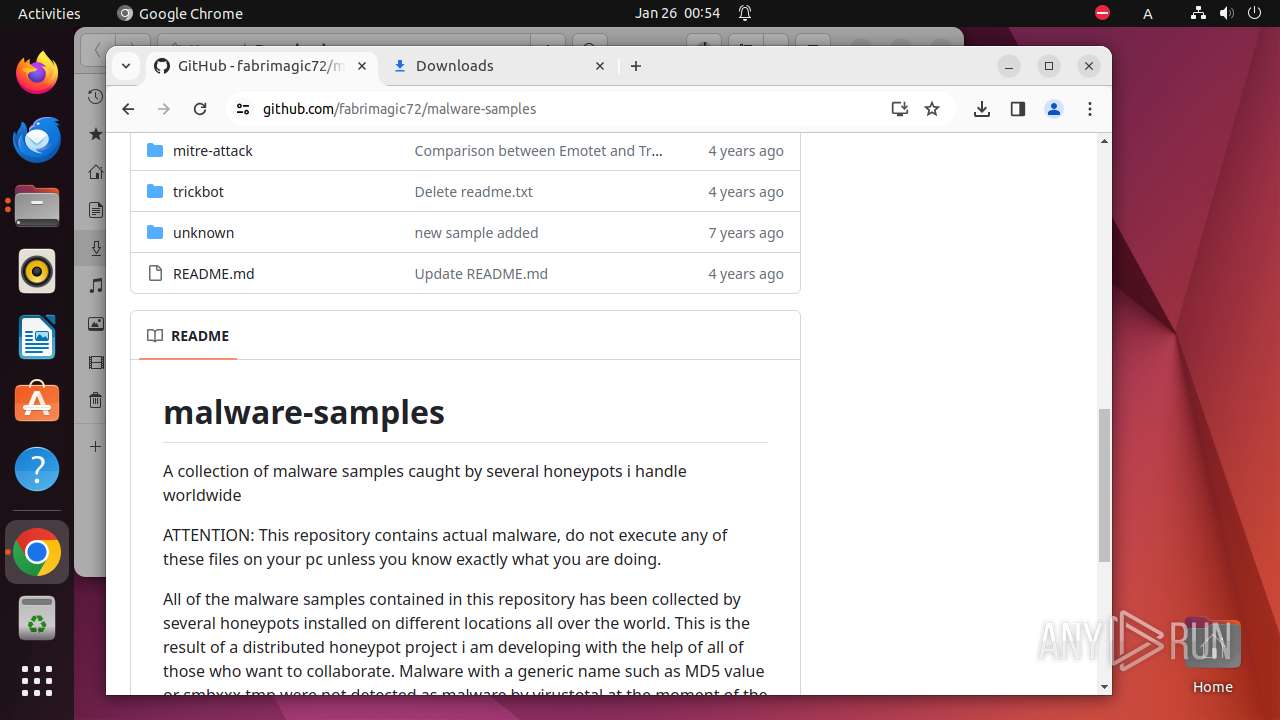
Task: Open commit 'Delete readme.txt'
Action: coord(474,192)
